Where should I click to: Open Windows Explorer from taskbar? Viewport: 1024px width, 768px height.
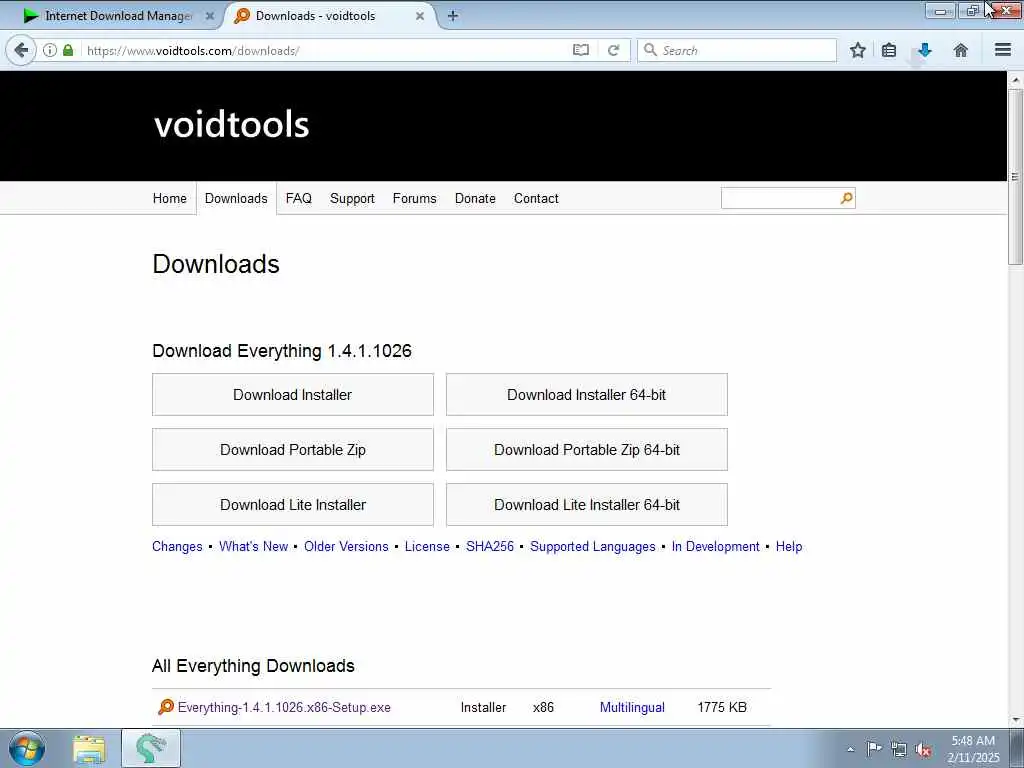[x=89, y=748]
